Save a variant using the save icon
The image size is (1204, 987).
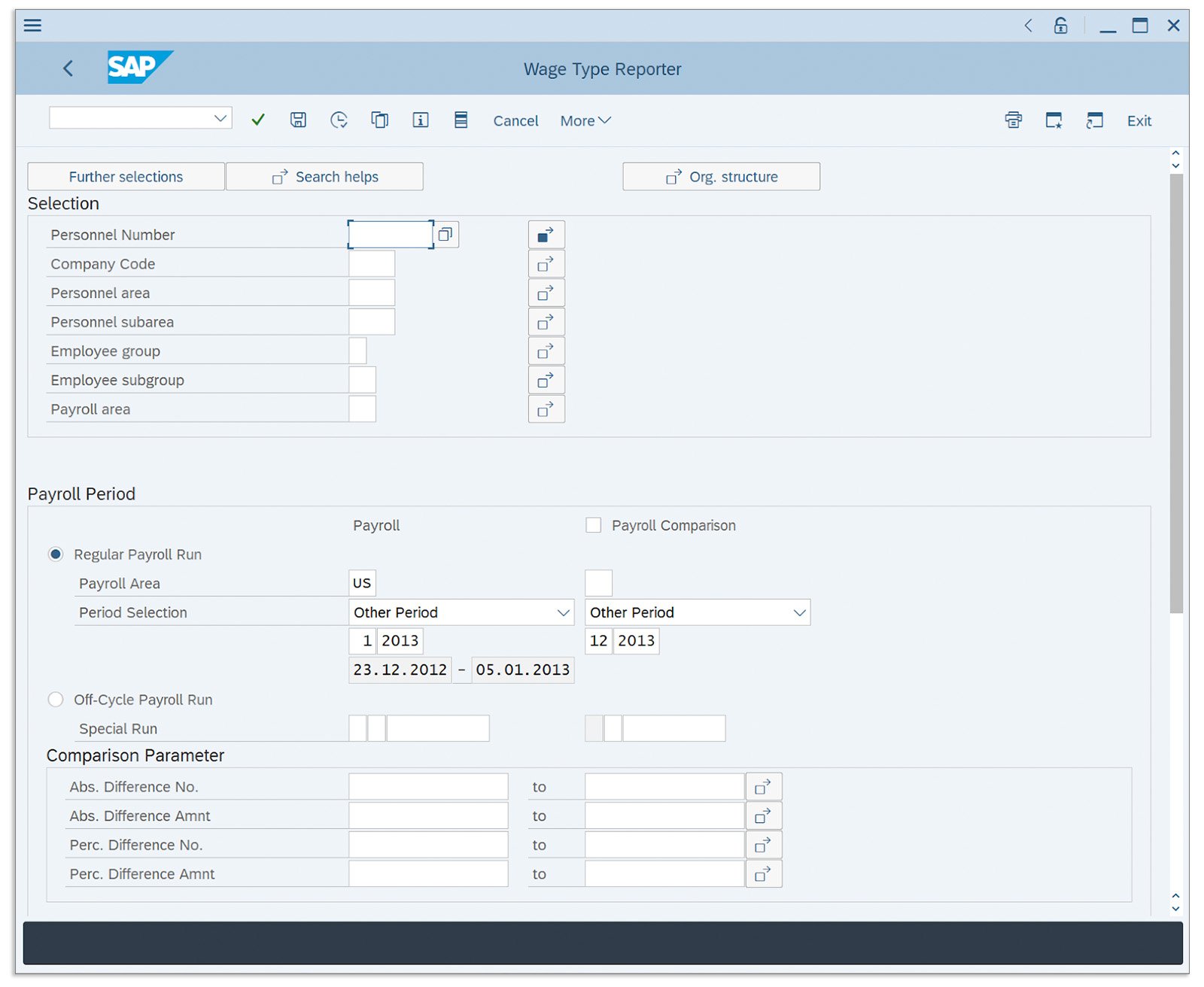(298, 120)
